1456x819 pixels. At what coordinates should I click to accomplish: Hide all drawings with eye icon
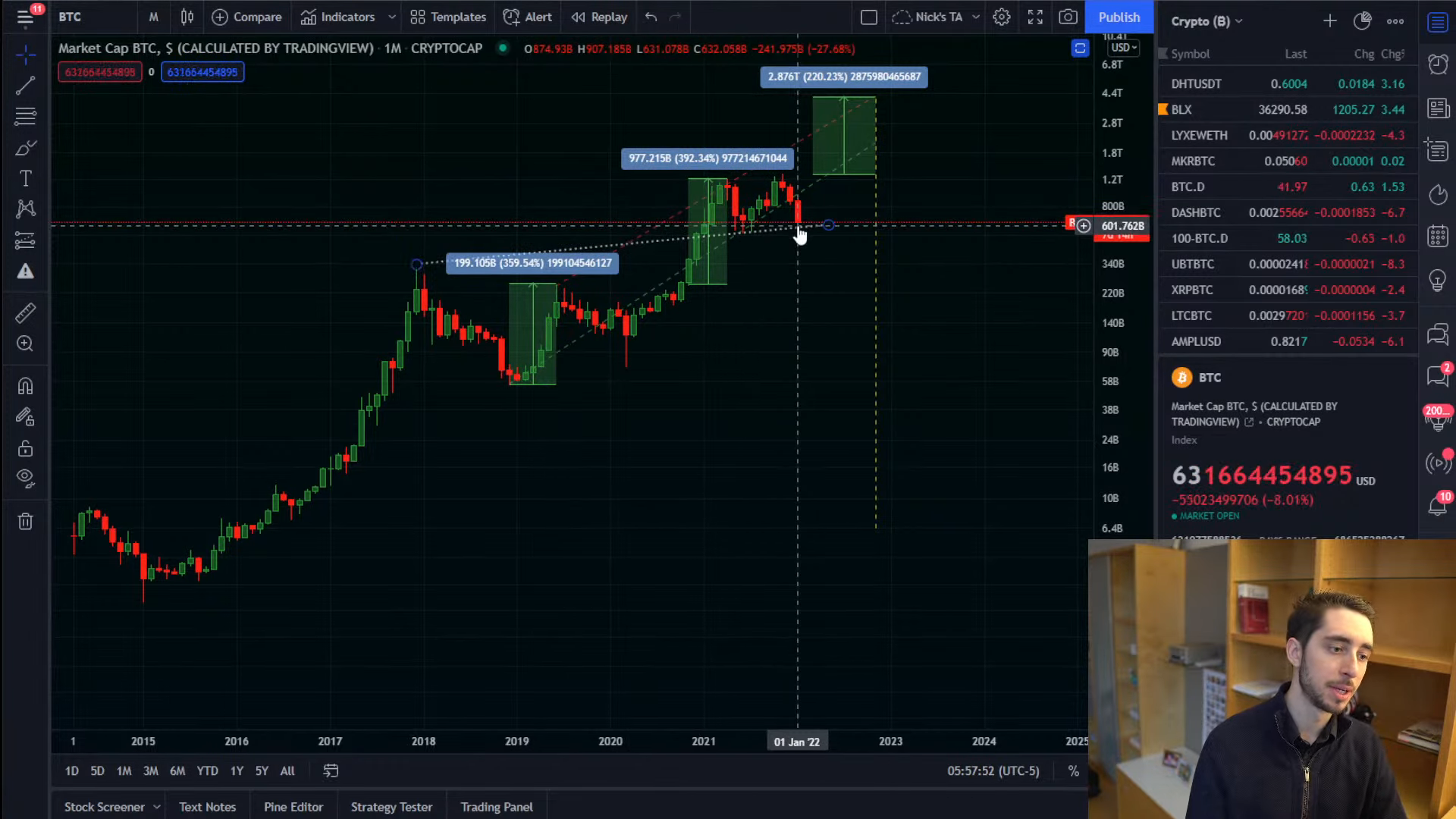(25, 478)
